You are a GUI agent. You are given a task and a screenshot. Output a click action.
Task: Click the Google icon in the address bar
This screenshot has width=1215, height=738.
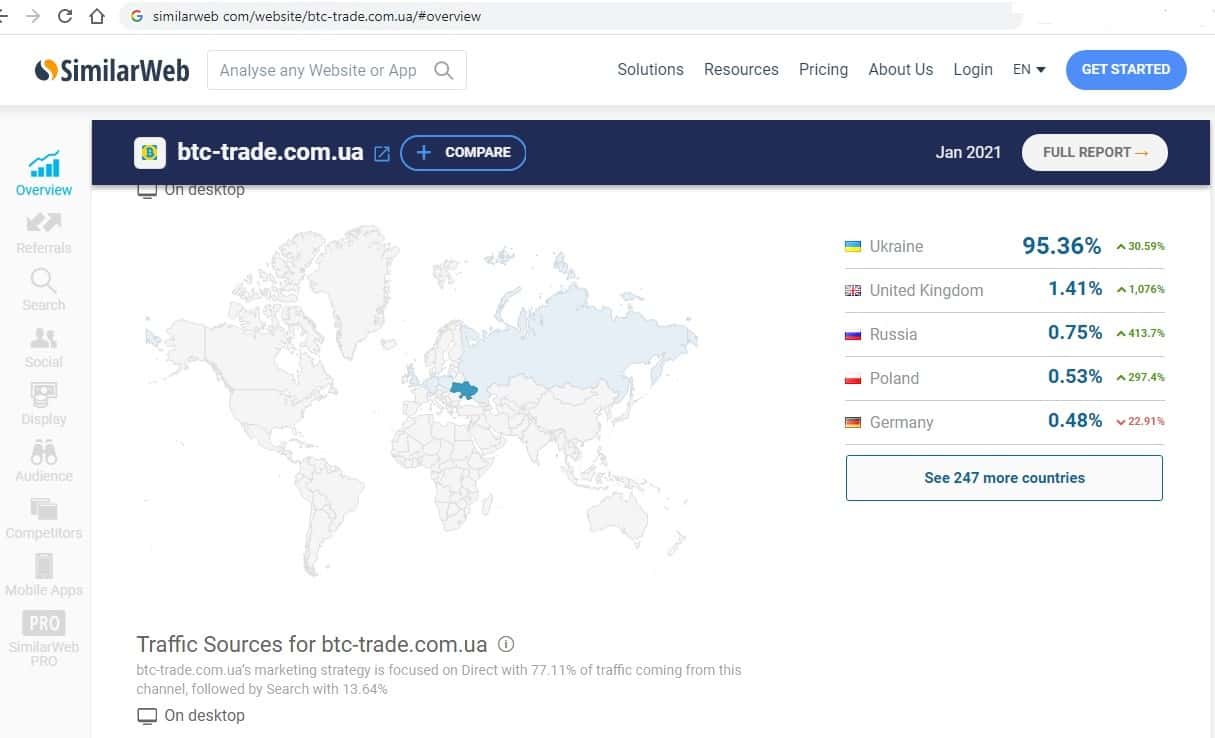coord(137,16)
